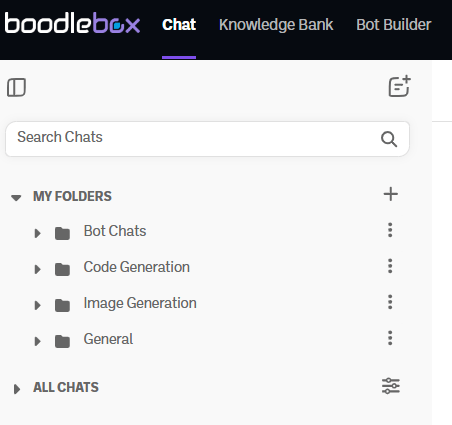The height and width of the screenshot is (425, 452).
Task: Switch to the Knowledge Bank tab
Action: click(x=276, y=25)
